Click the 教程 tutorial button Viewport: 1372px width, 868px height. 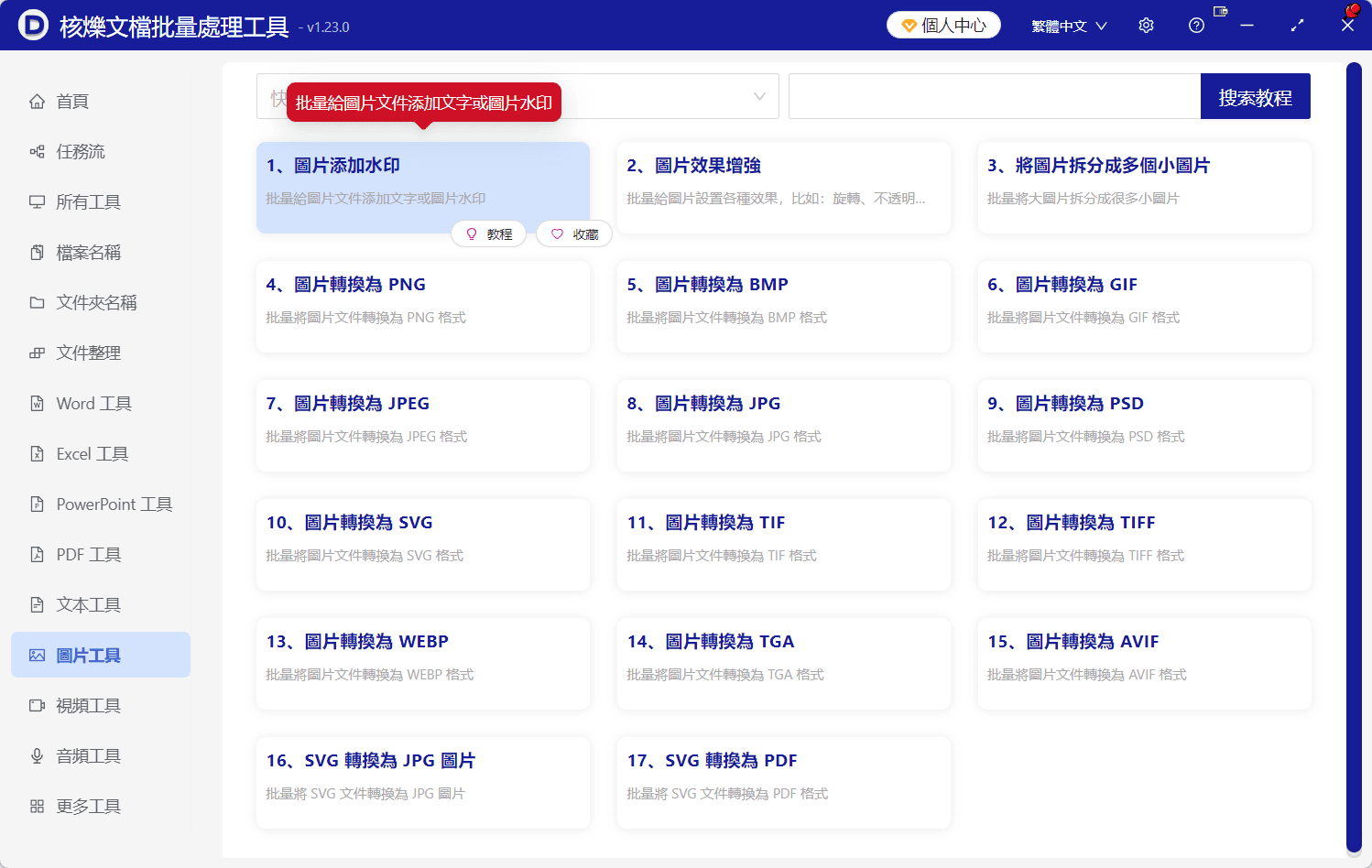click(x=489, y=234)
